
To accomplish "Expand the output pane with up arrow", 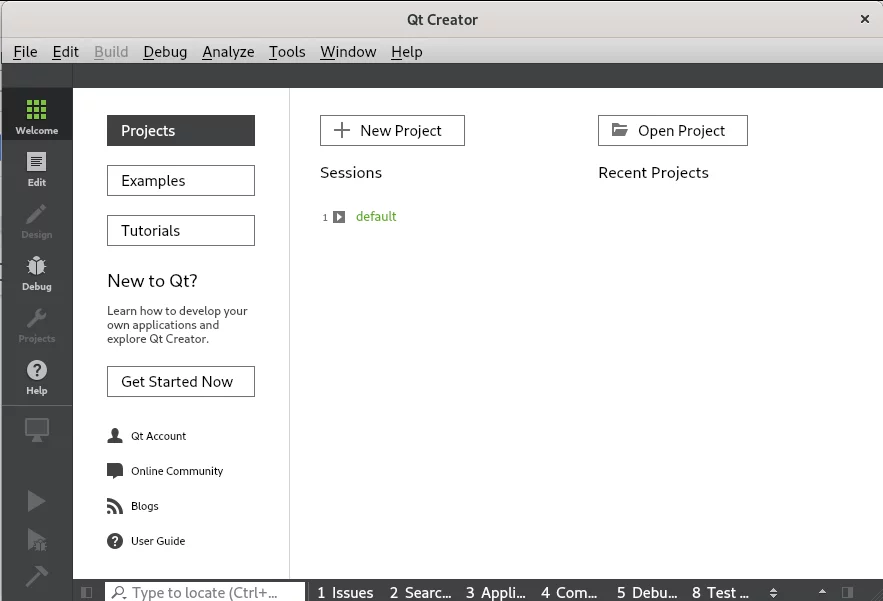I will pyautogui.click(x=823, y=591).
